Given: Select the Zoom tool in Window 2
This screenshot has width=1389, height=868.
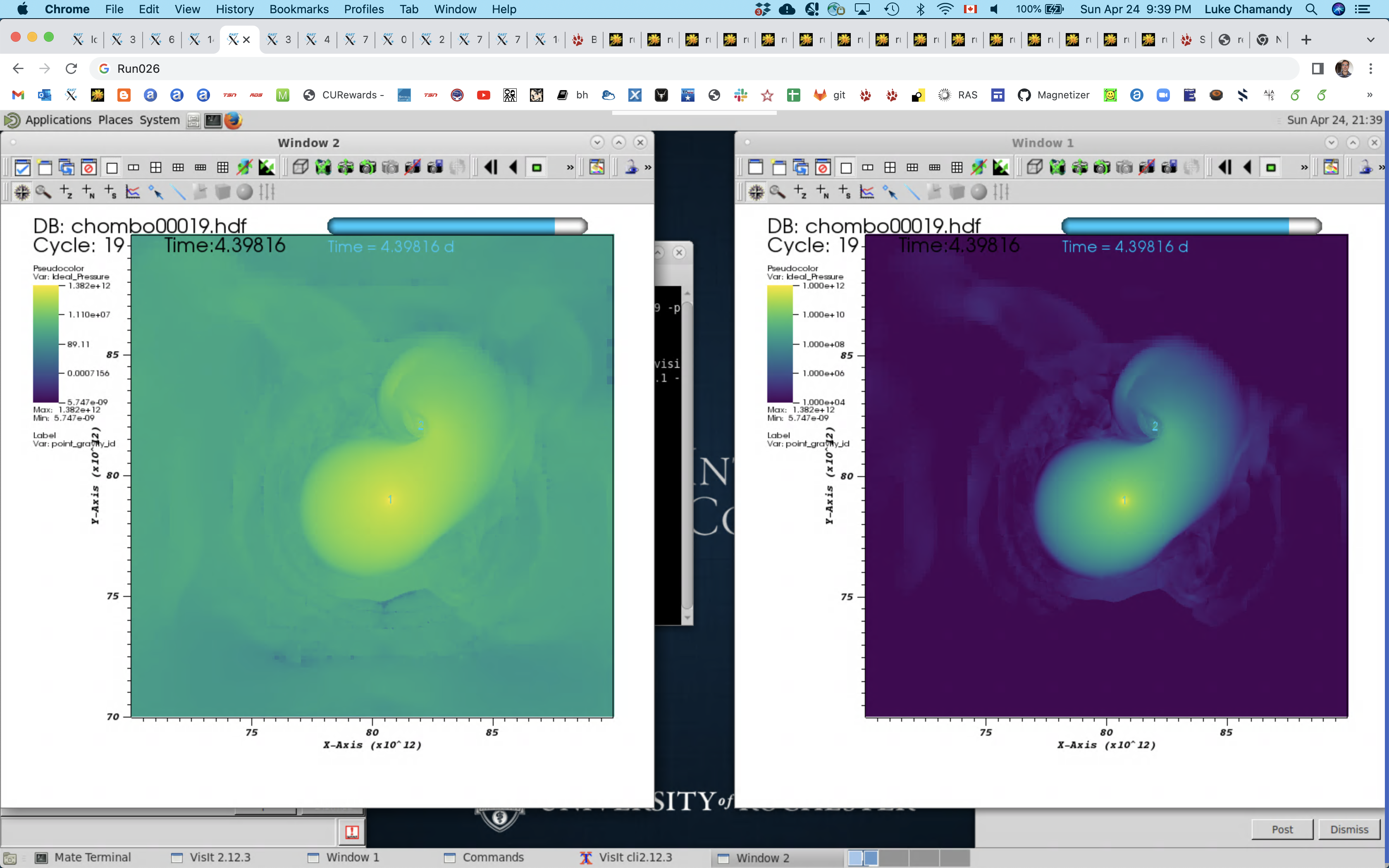Looking at the screenshot, I should tap(44, 192).
